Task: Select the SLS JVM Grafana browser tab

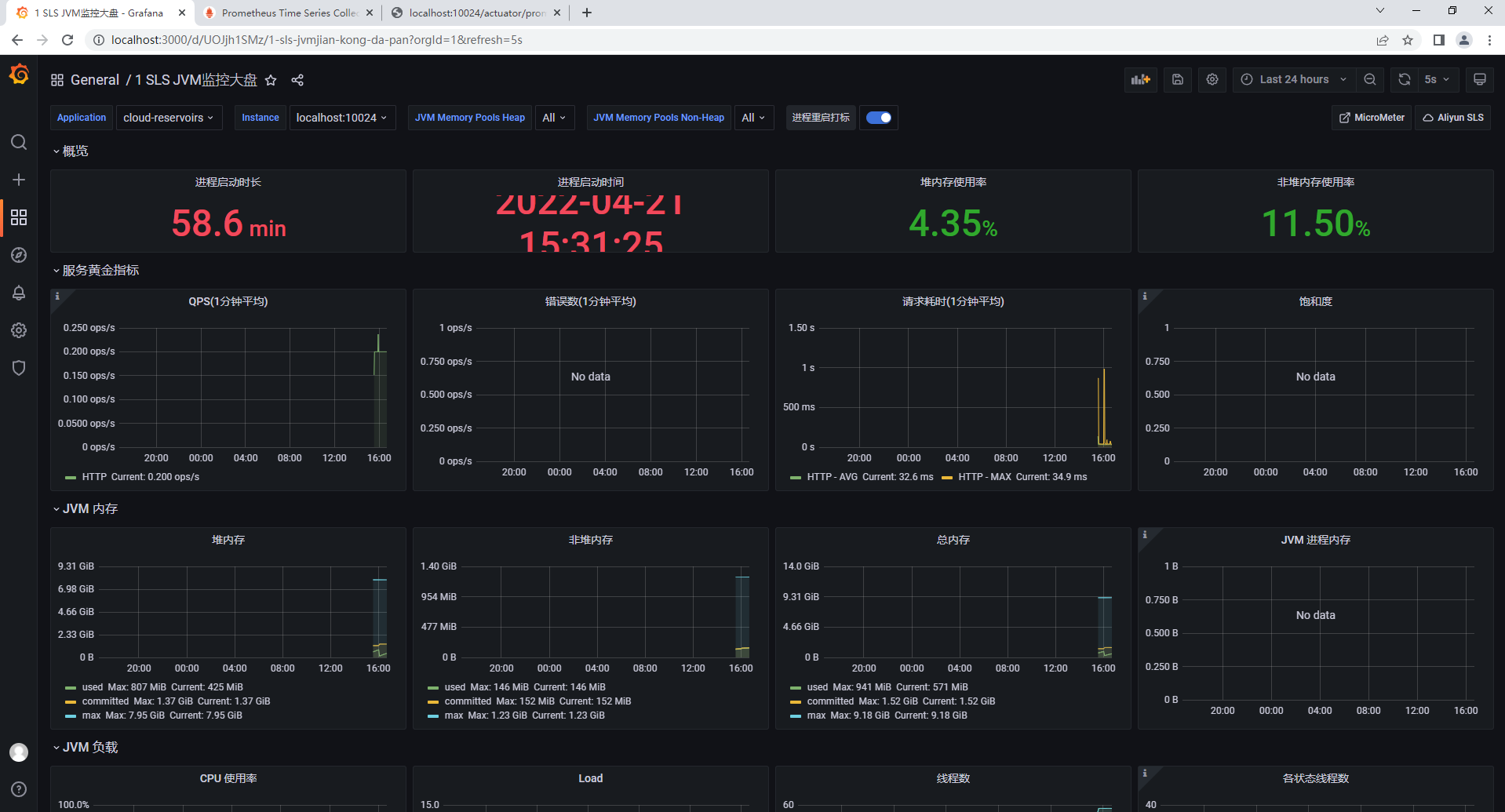Action: pyautogui.click(x=100, y=13)
